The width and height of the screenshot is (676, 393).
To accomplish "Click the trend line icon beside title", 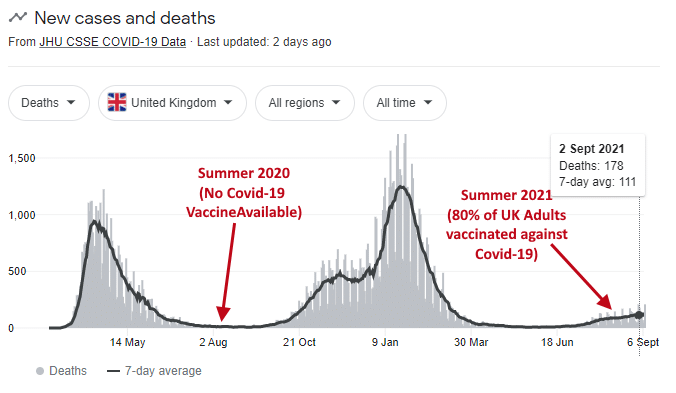I will [18, 18].
